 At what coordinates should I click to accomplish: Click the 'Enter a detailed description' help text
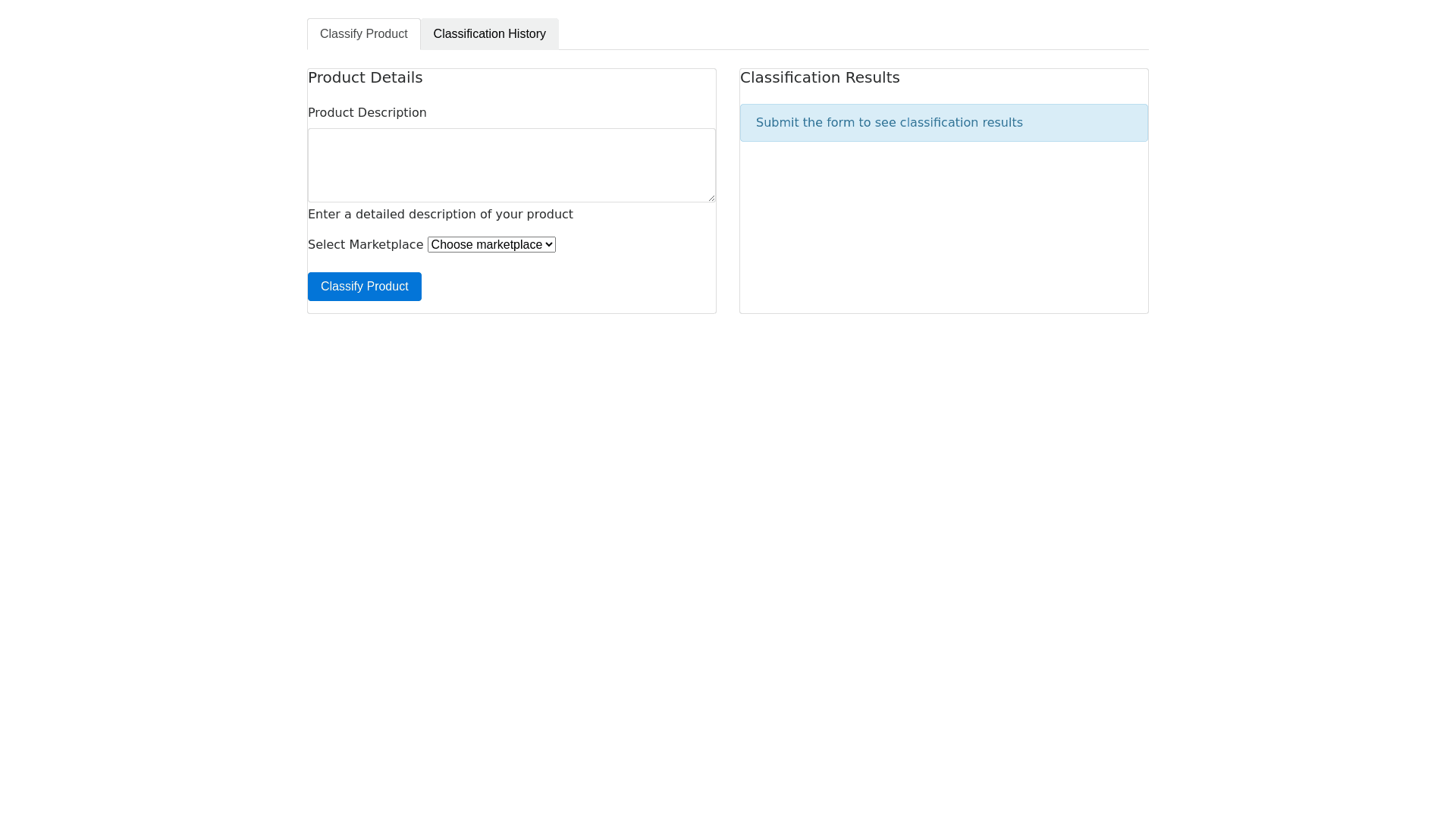tap(440, 214)
